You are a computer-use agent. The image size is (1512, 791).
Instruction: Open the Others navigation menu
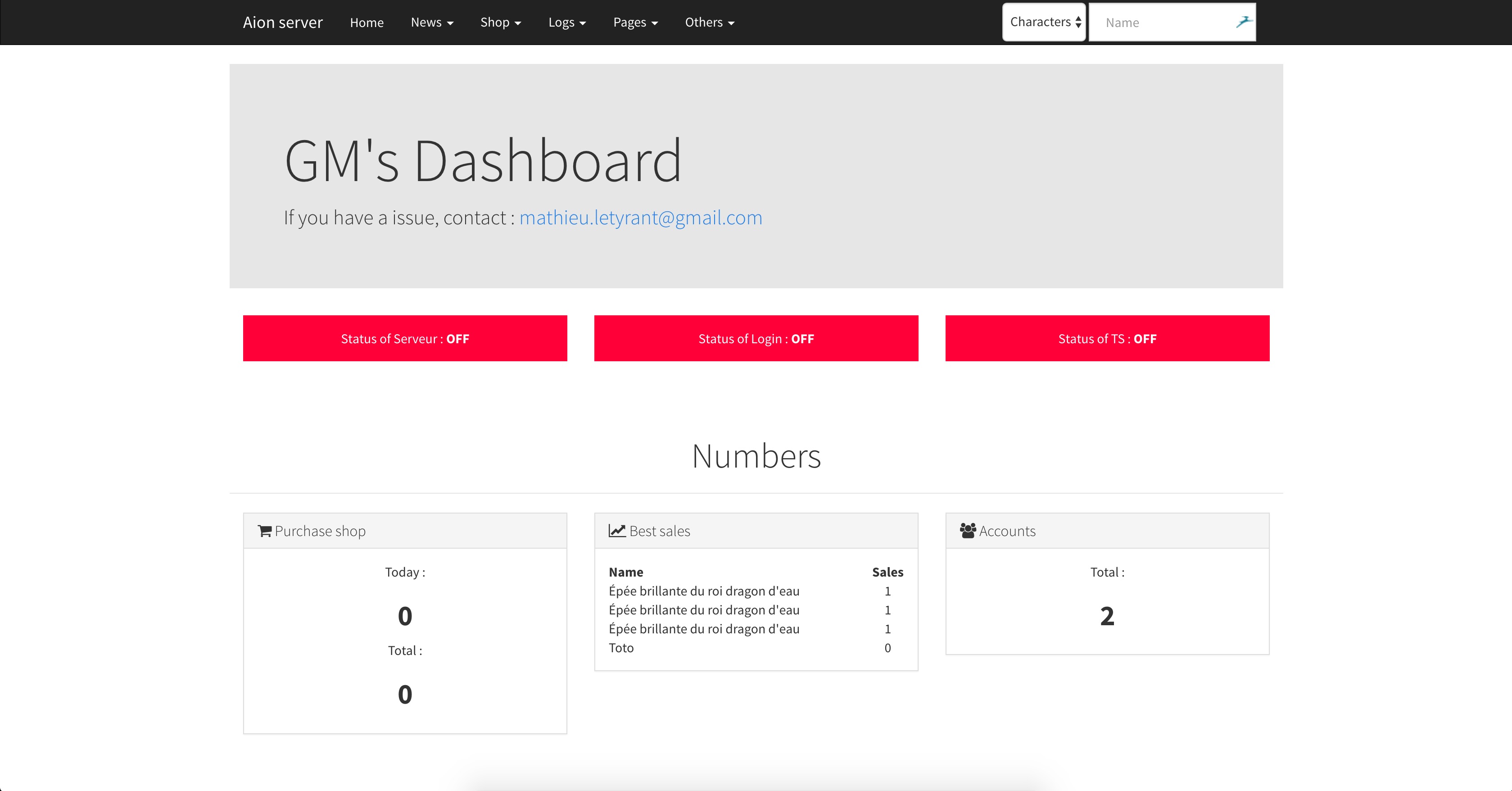[710, 23]
